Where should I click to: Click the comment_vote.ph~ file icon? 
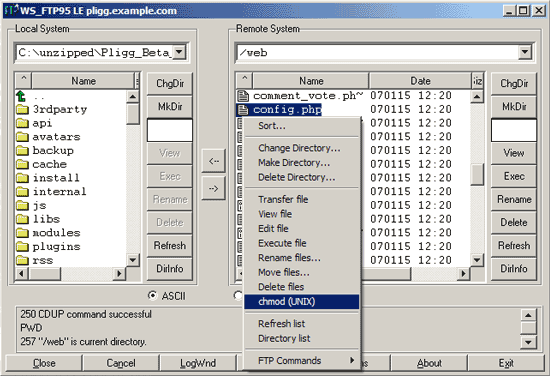pyautogui.click(x=243, y=96)
